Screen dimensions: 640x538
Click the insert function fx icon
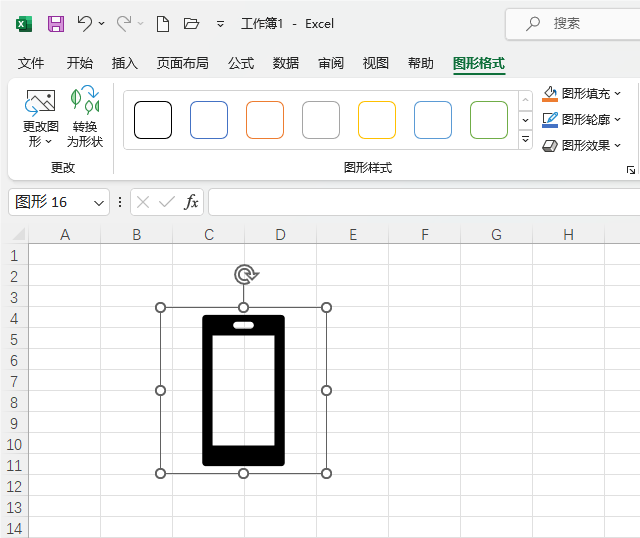(191, 202)
